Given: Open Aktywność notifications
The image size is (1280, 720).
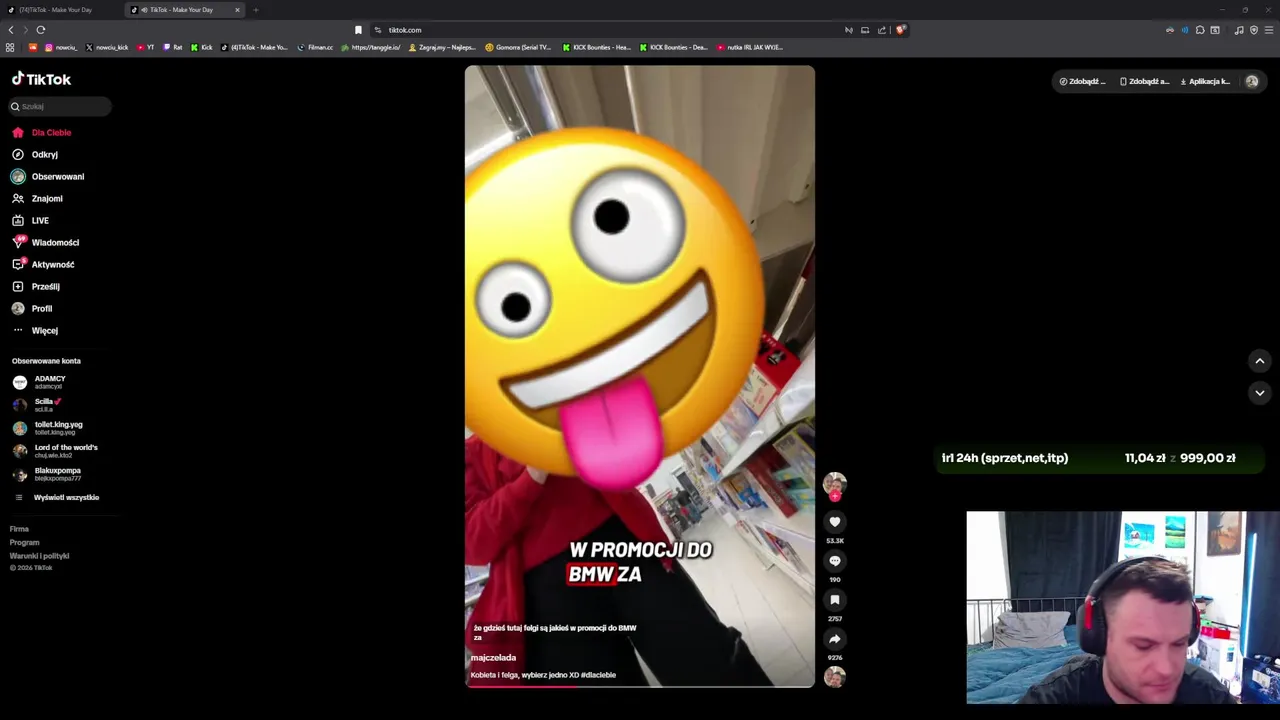Looking at the screenshot, I should [43, 264].
